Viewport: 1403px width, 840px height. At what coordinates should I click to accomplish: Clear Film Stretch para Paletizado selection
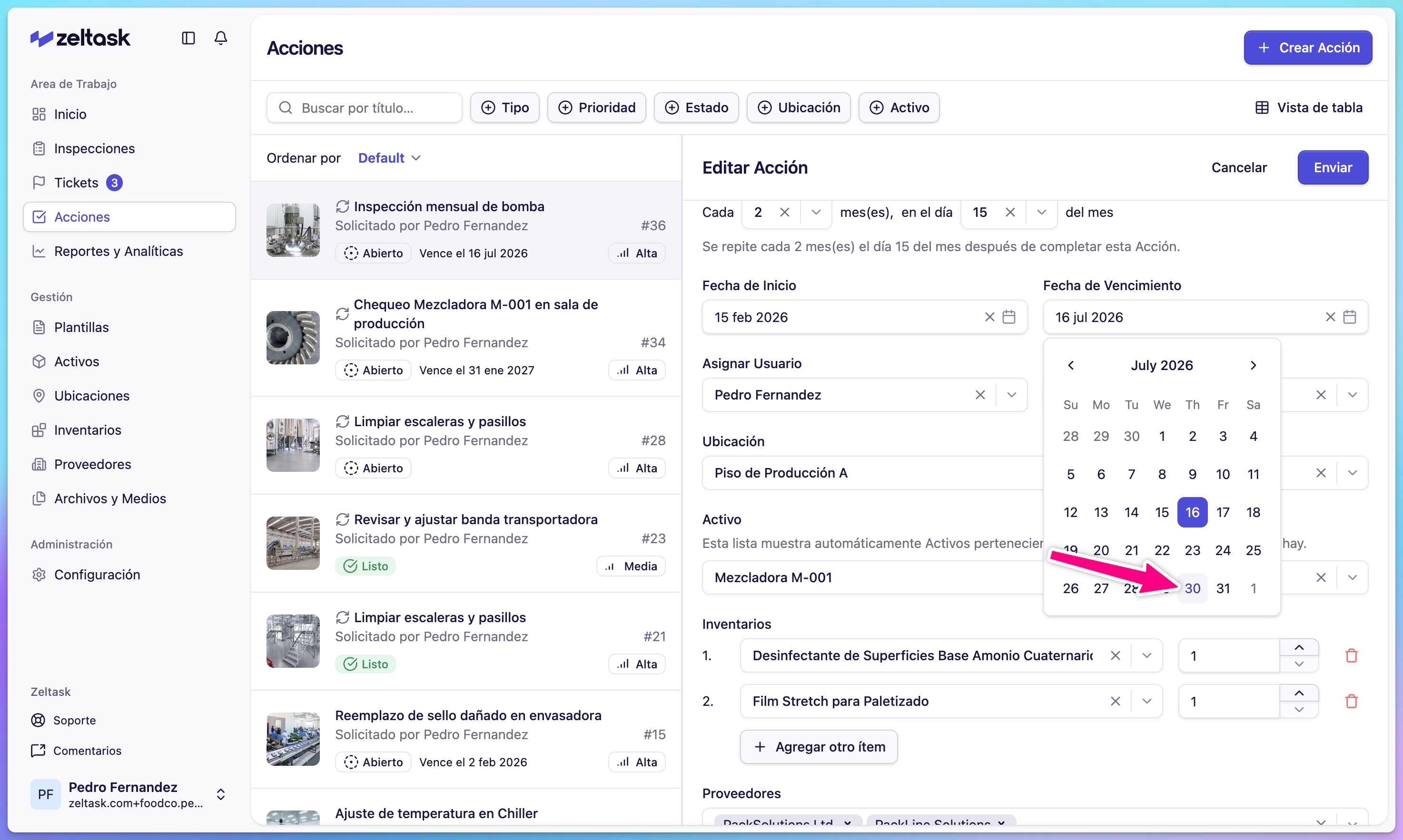(1115, 701)
